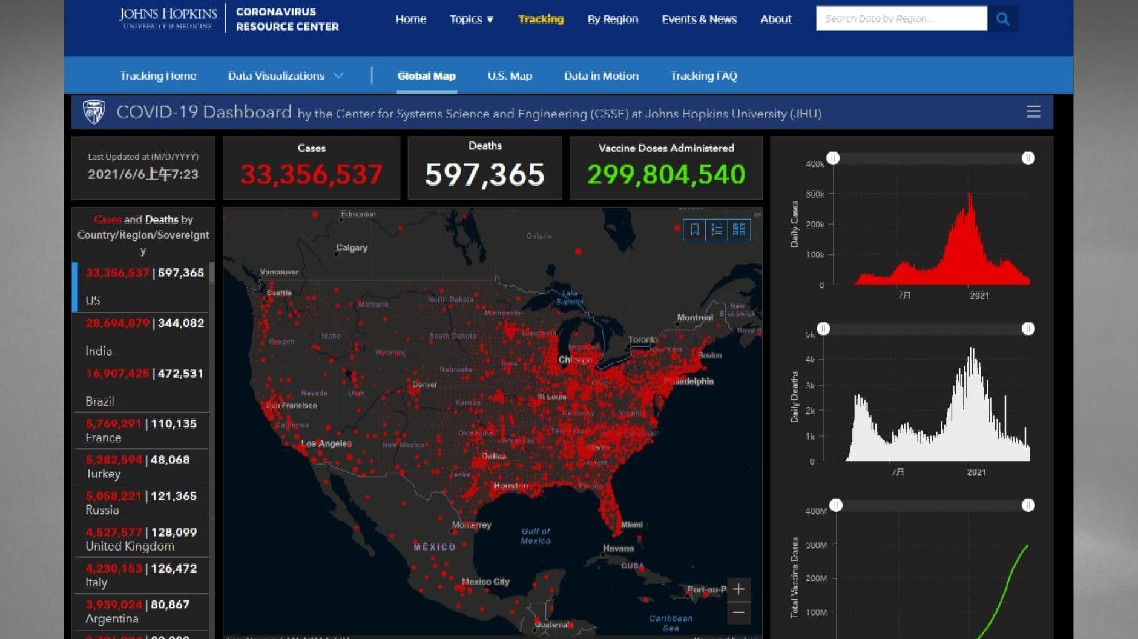Expand the Data Visualizations dropdown

point(285,76)
